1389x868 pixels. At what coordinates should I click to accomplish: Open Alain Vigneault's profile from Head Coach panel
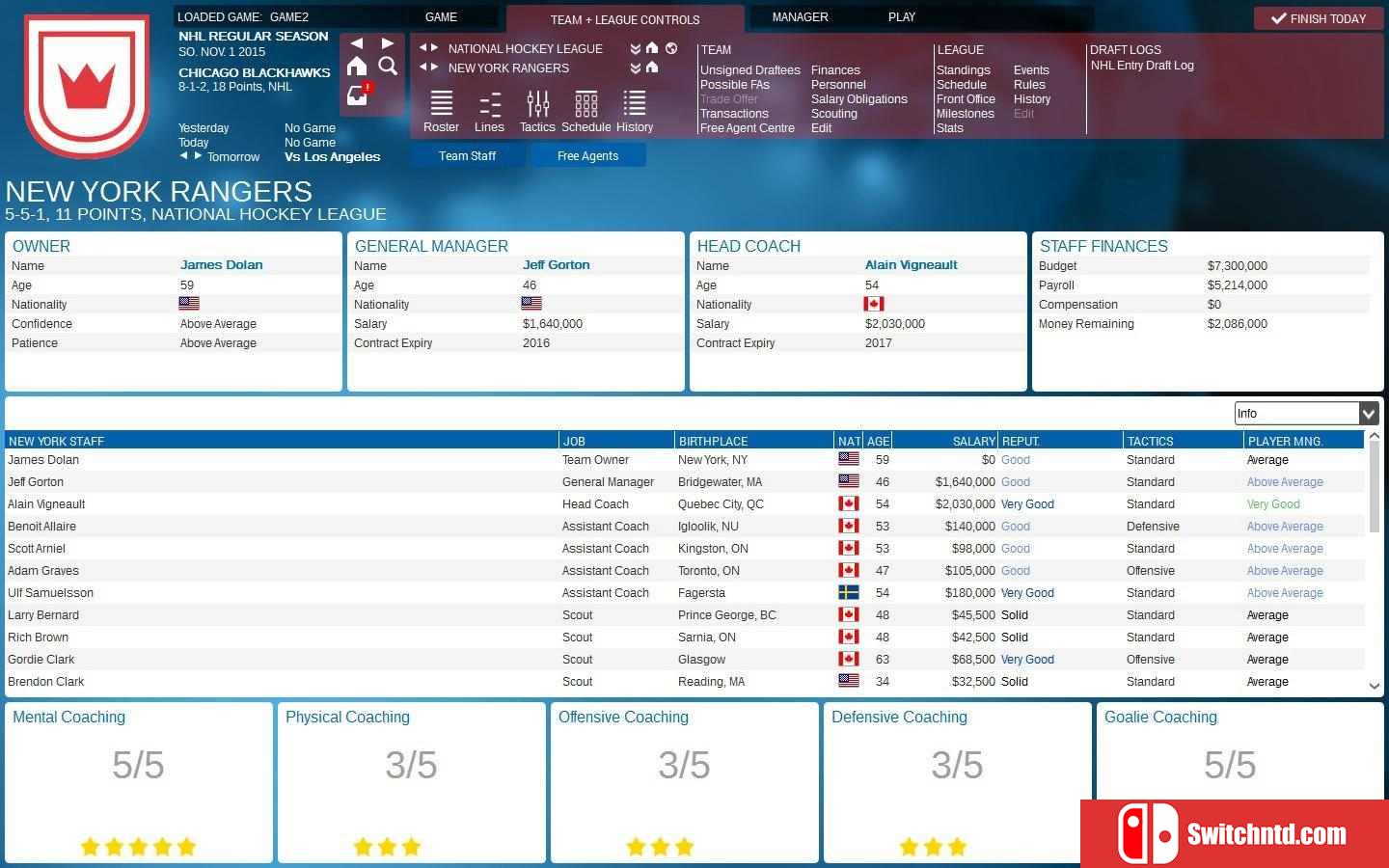[x=911, y=265]
